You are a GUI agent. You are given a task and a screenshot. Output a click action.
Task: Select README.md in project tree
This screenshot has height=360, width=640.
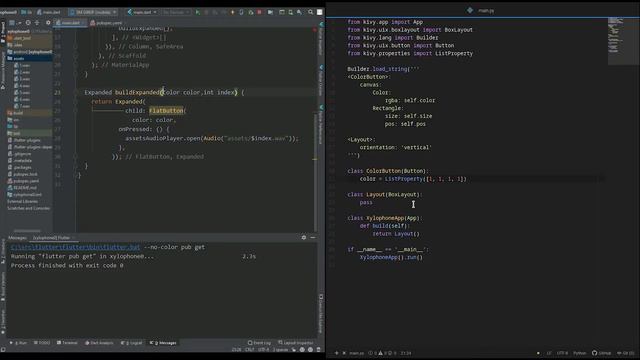(23, 188)
